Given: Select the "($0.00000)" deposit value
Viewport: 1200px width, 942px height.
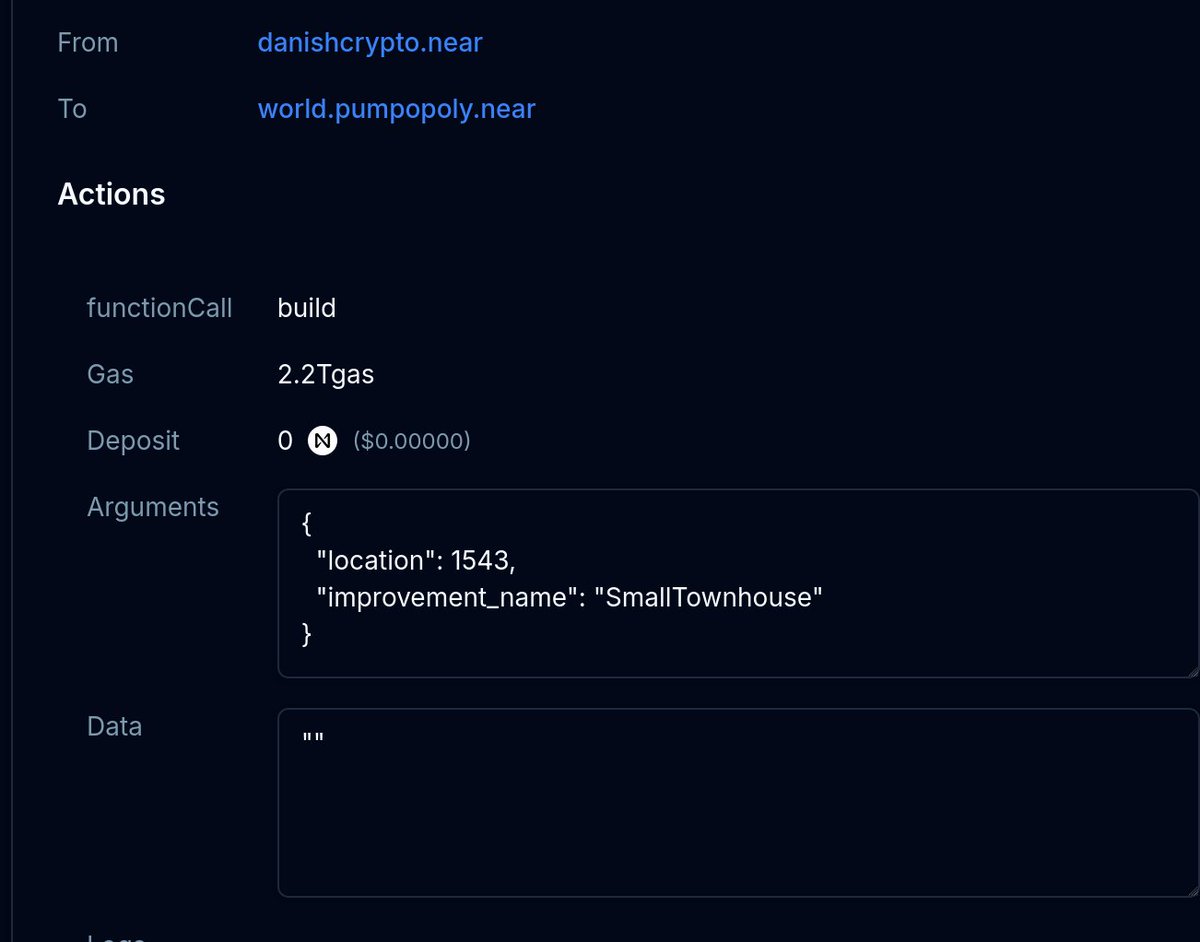Looking at the screenshot, I should click(x=412, y=440).
